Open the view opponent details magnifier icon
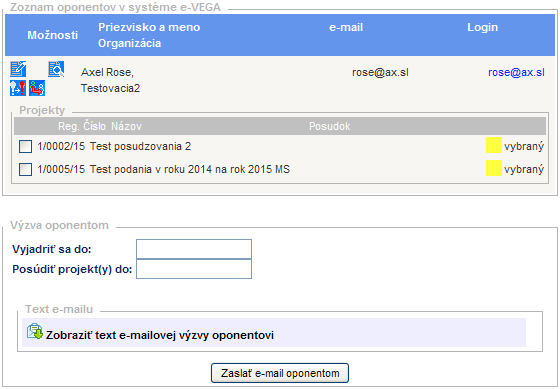Viewport: 560px width, 389px height. pyautogui.click(x=56, y=69)
